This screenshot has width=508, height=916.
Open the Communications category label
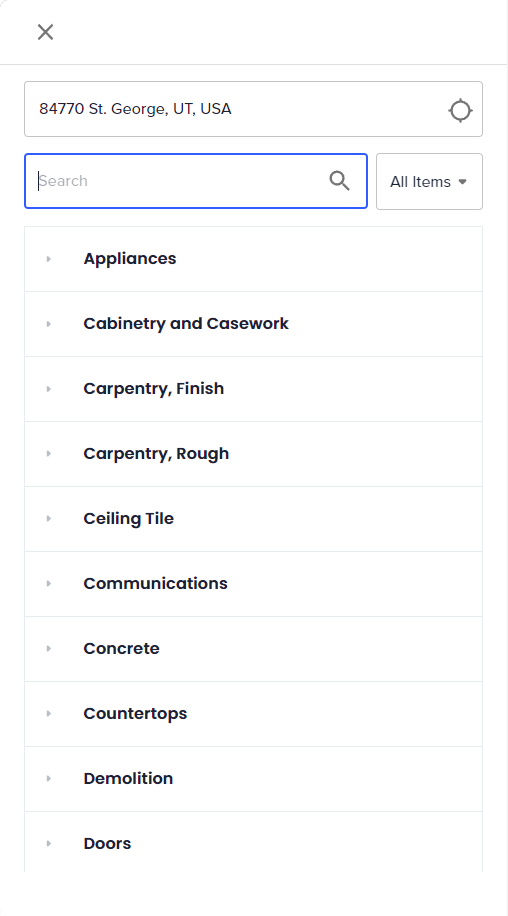[155, 584]
